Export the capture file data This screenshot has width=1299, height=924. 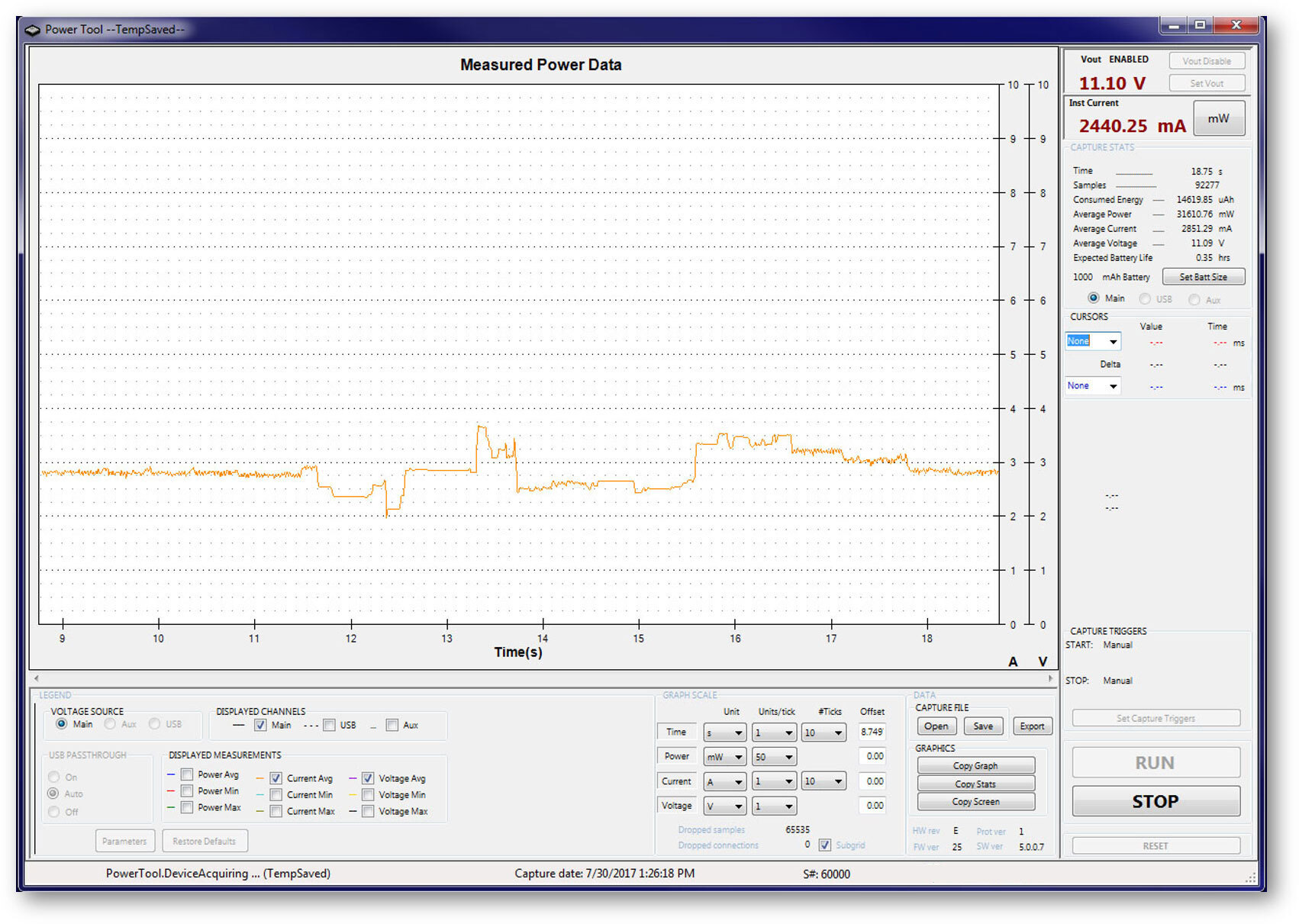coord(1032,726)
